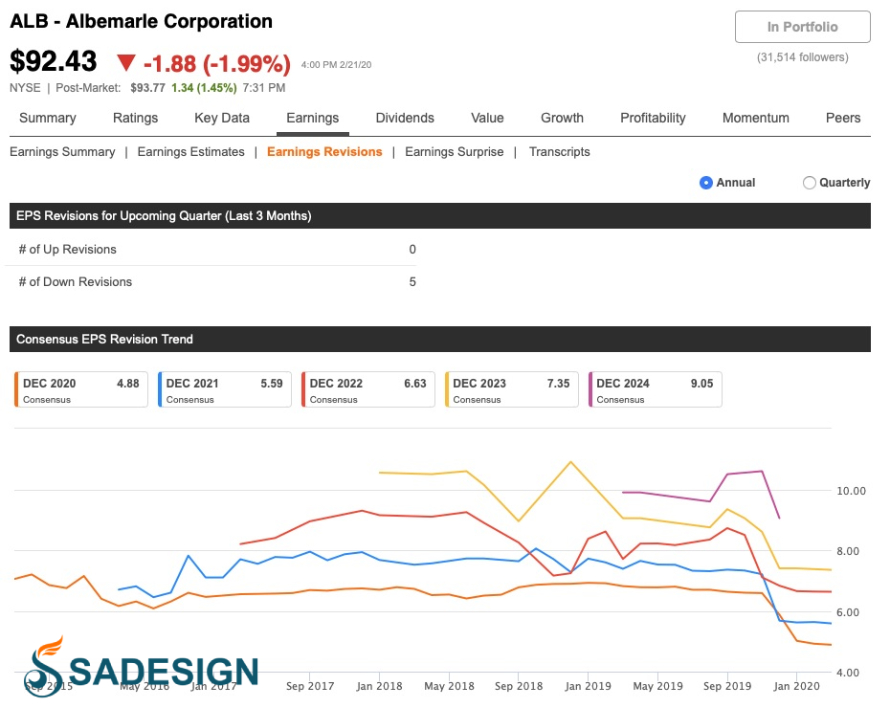Click the 8.00 y-axis label
890x708 pixels.
[848, 551]
